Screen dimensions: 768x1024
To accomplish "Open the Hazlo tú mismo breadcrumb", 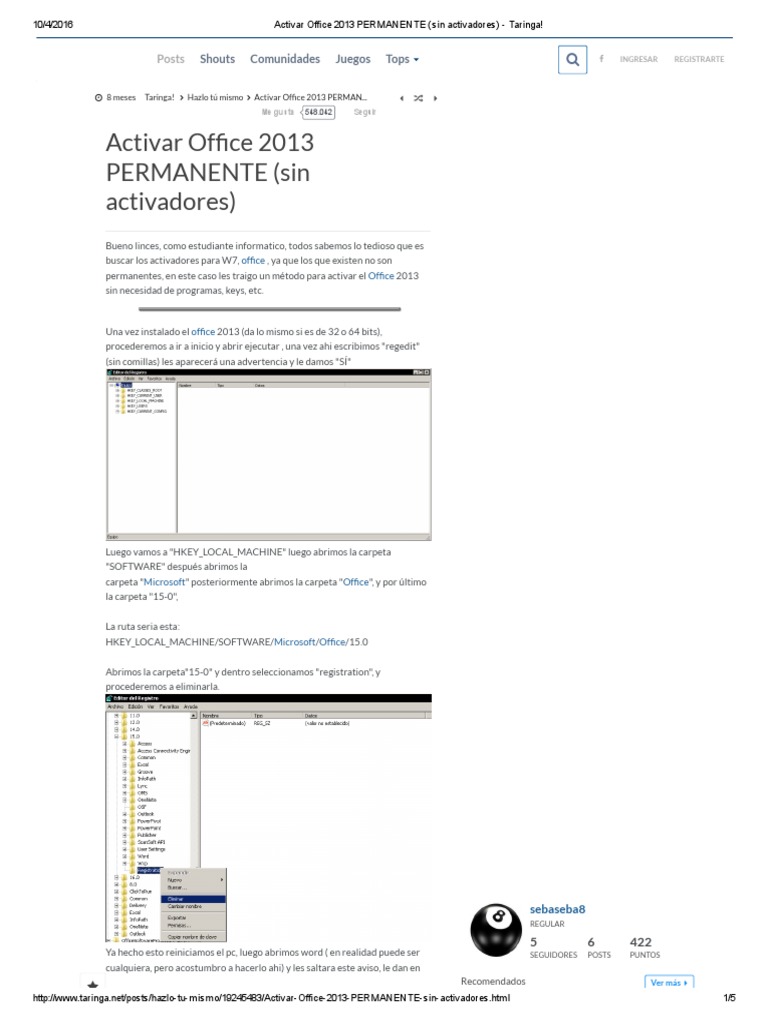I will (215, 97).
